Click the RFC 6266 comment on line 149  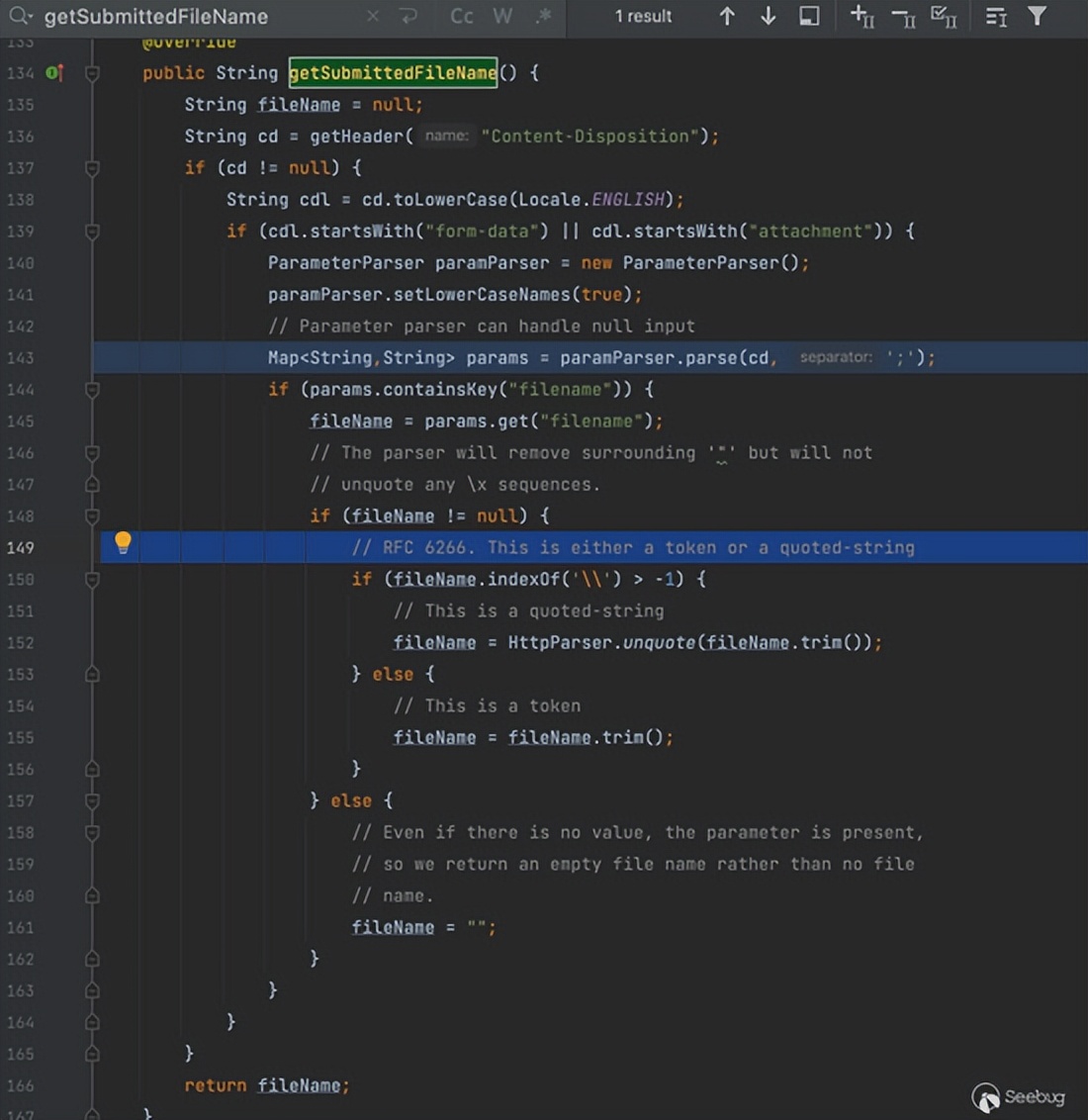point(633,548)
